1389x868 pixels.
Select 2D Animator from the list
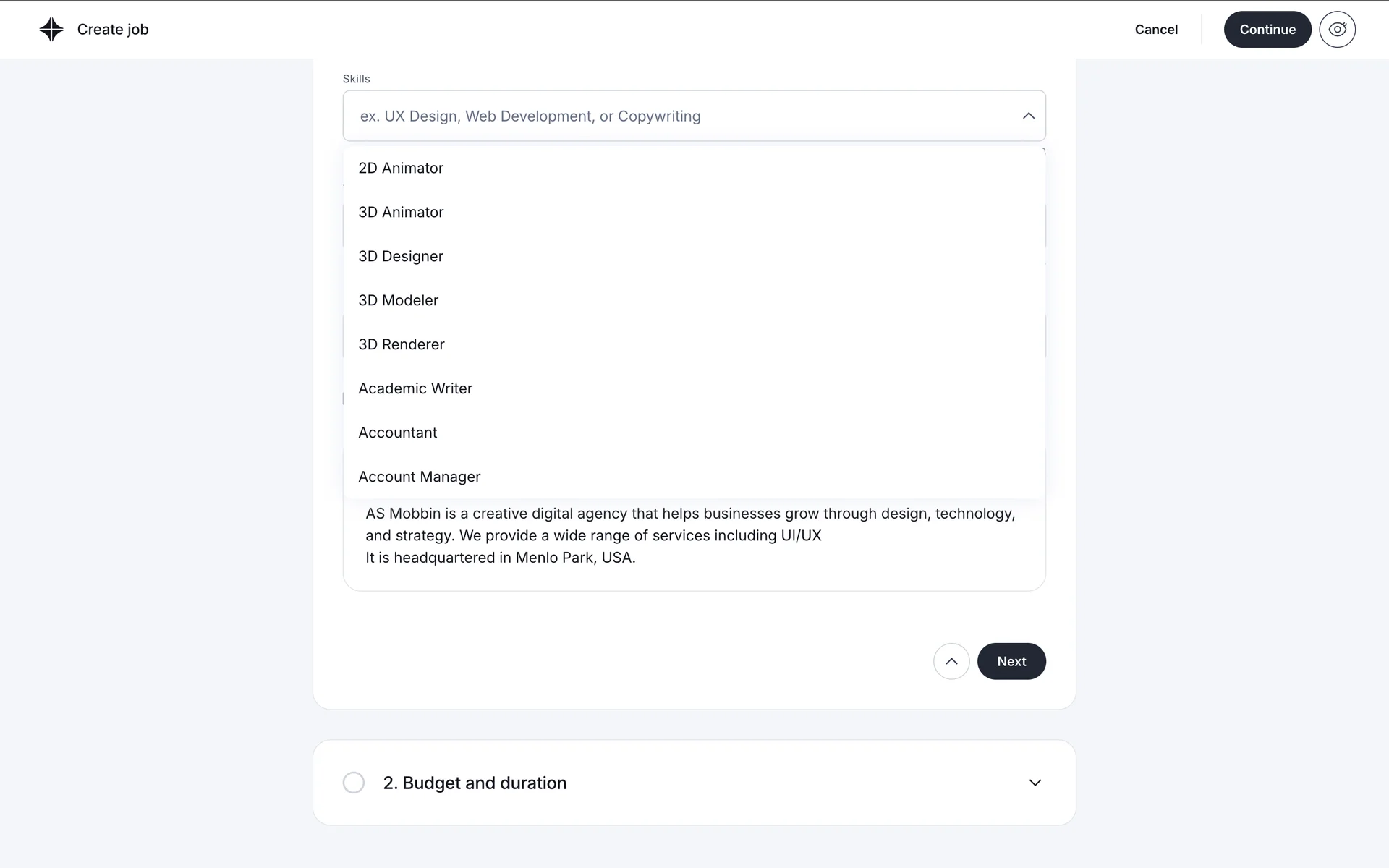[401, 168]
